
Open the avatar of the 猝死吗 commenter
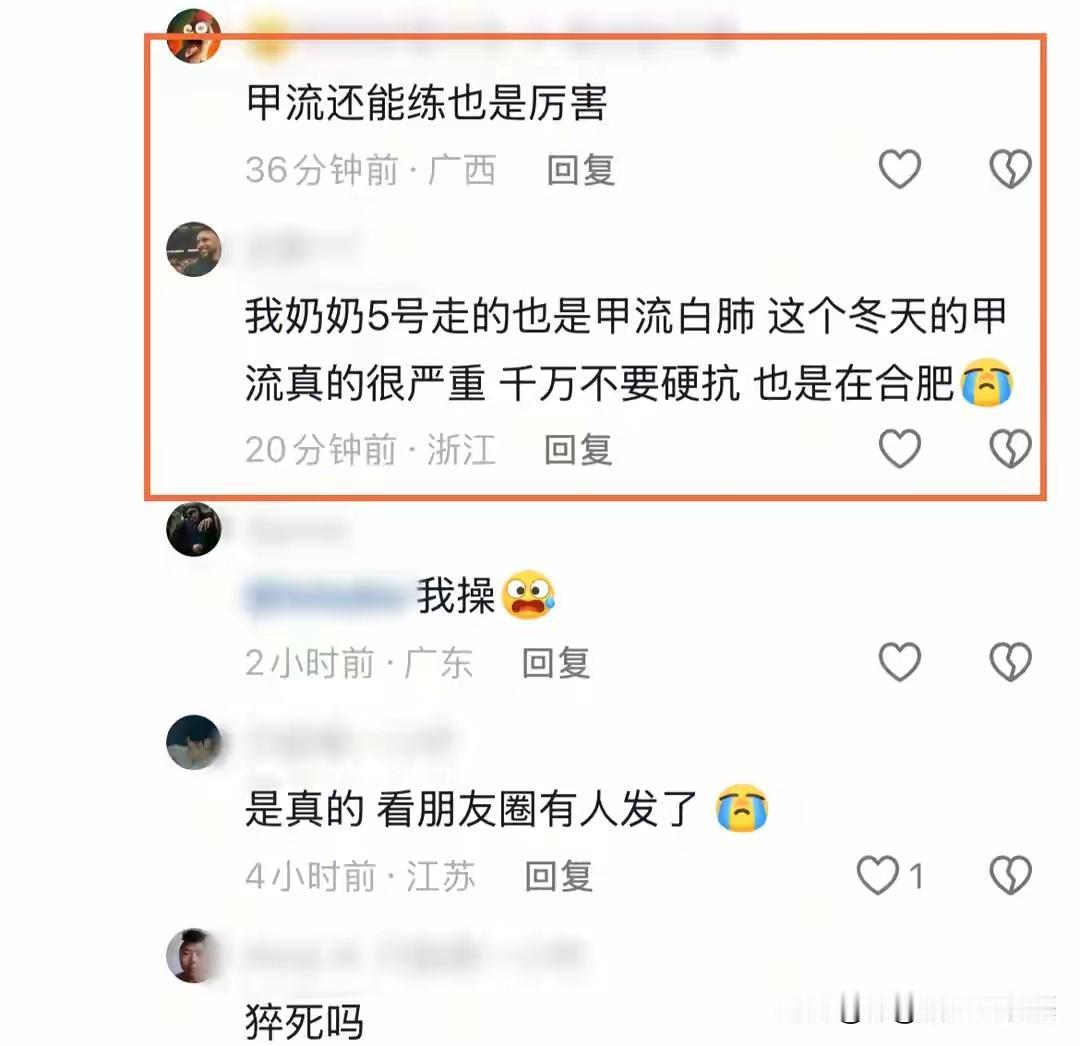point(194,956)
